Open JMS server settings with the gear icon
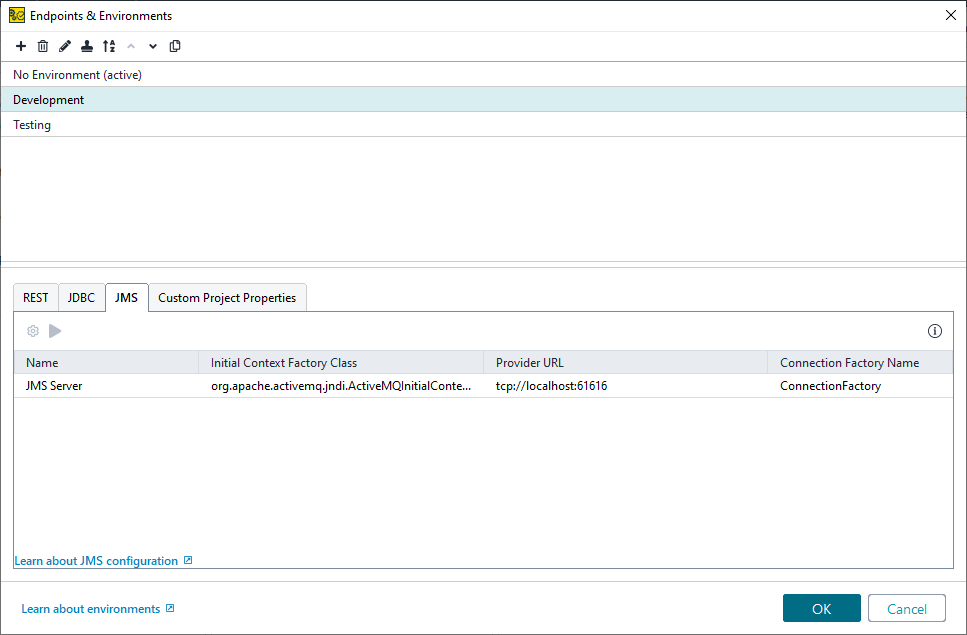The image size is (967, 635). point(33,330)
